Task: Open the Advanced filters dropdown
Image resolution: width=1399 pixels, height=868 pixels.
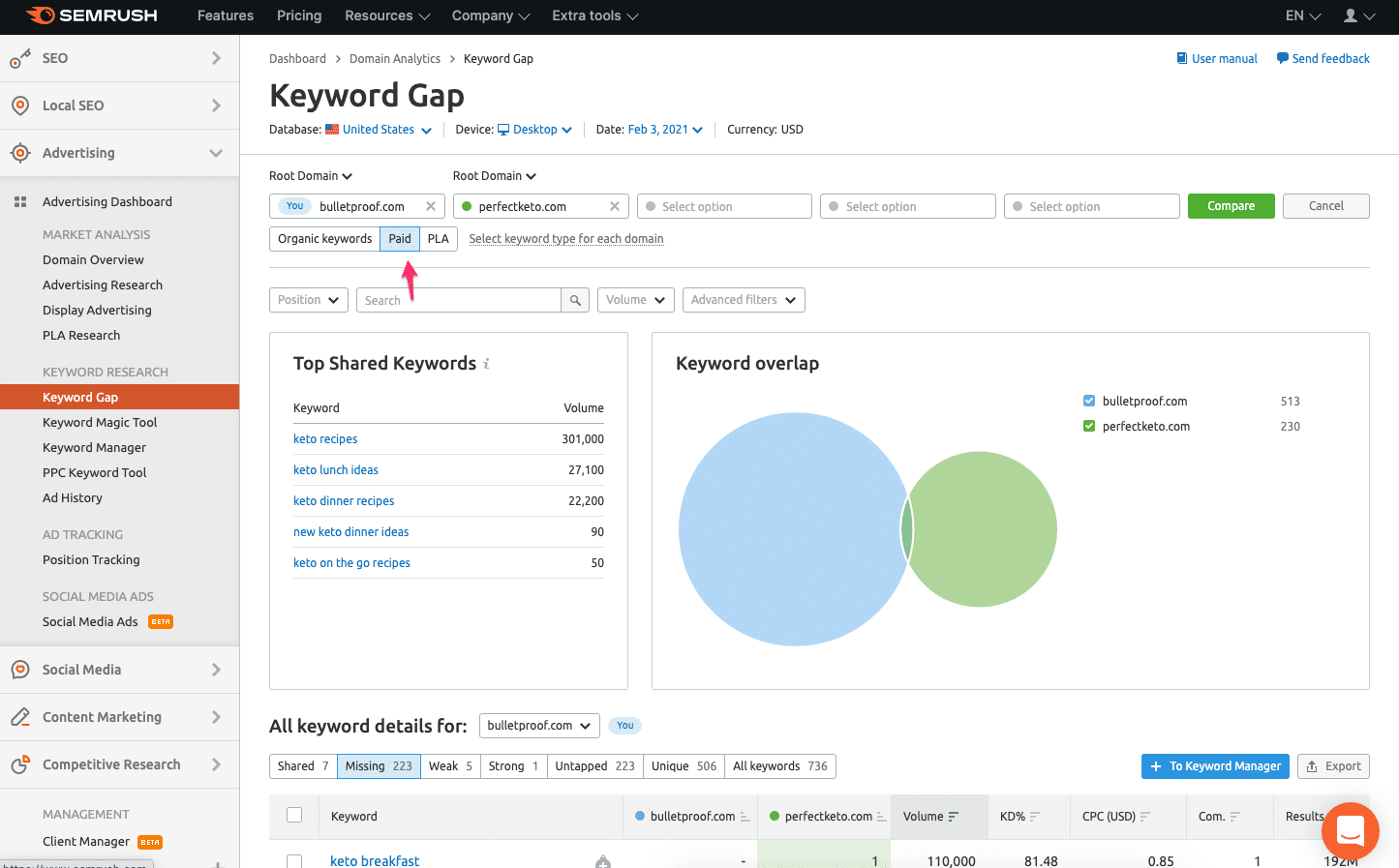Action: (x=744, y=300)
